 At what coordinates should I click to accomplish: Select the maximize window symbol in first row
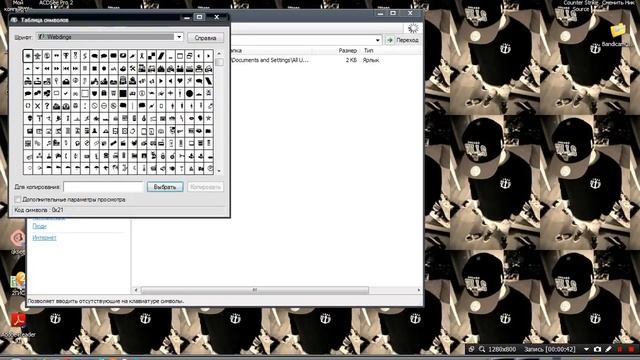(x=180, y=56)
